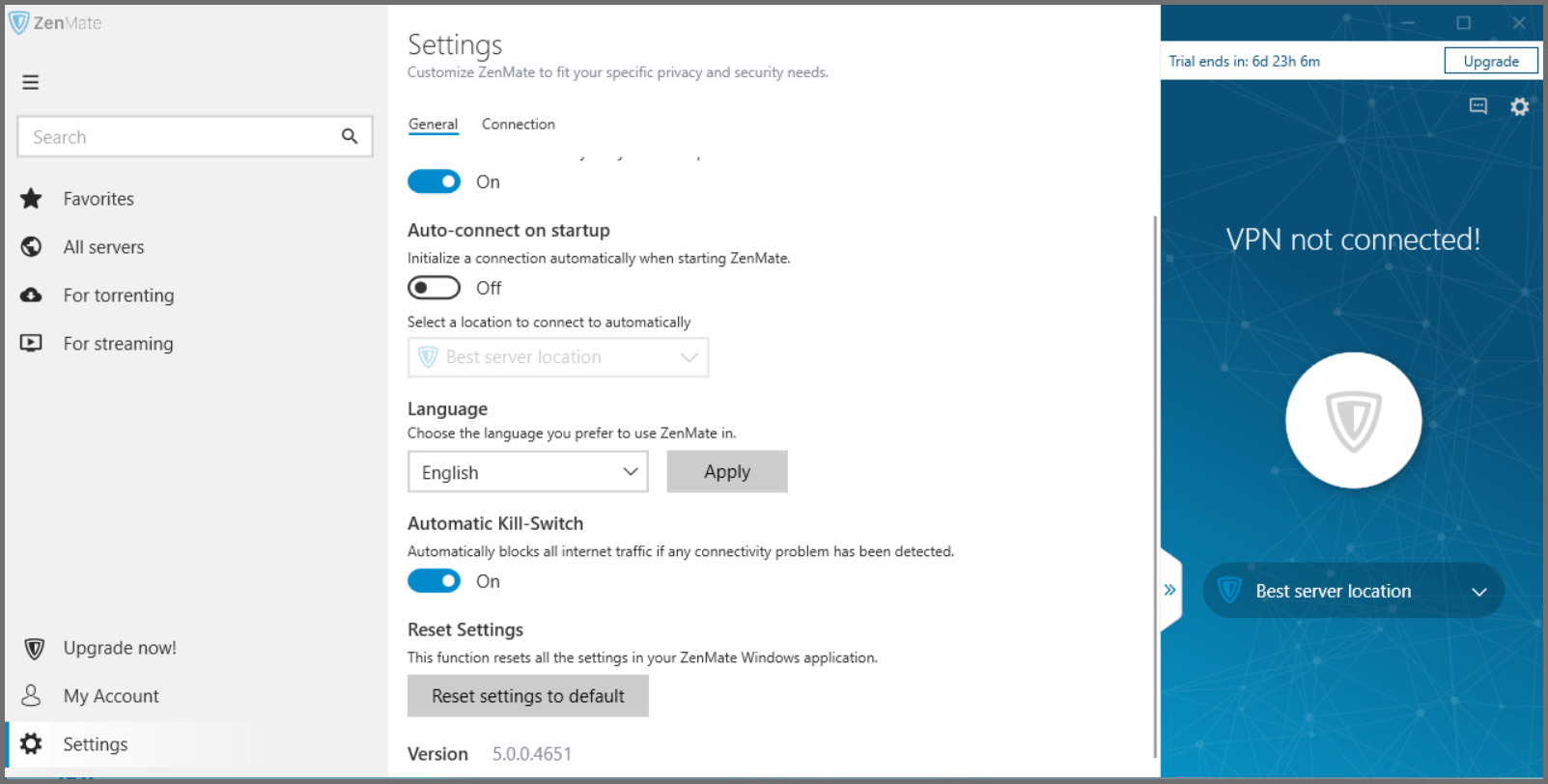Minimize the ZenMate window

click(x=1408, y=23)
